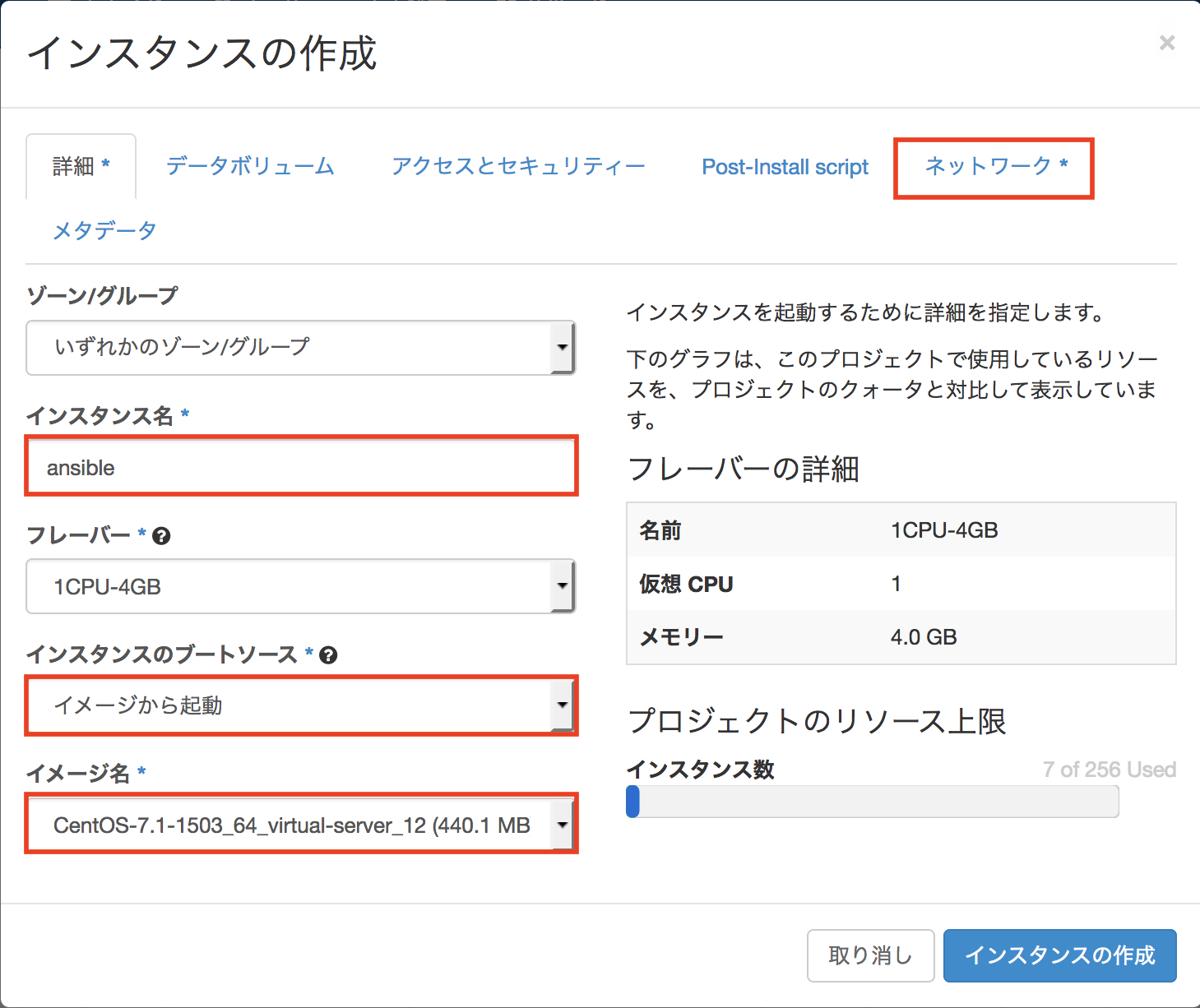Go to the Post-Install script tab
1200x1008 pixels.
point(785,167)
